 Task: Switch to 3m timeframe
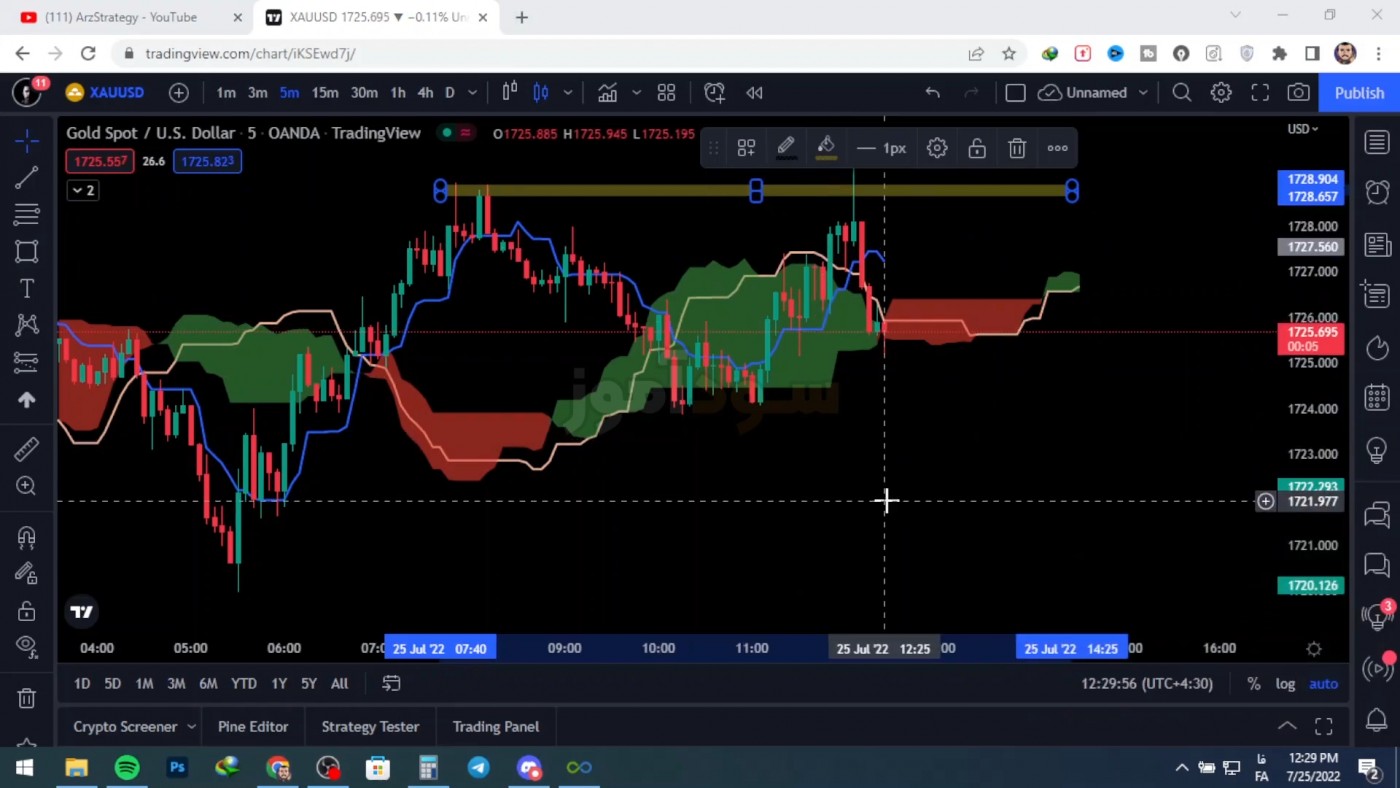click(x=257, y=92)
